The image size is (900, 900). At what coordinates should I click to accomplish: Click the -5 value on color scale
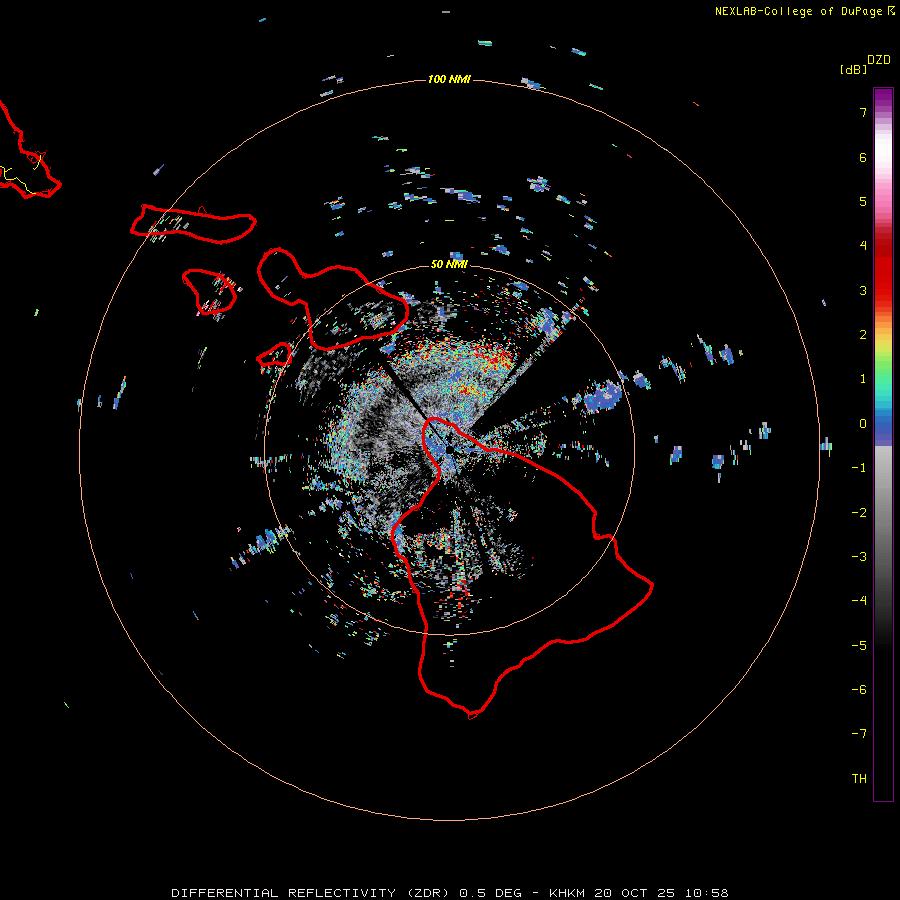point(859,646)
